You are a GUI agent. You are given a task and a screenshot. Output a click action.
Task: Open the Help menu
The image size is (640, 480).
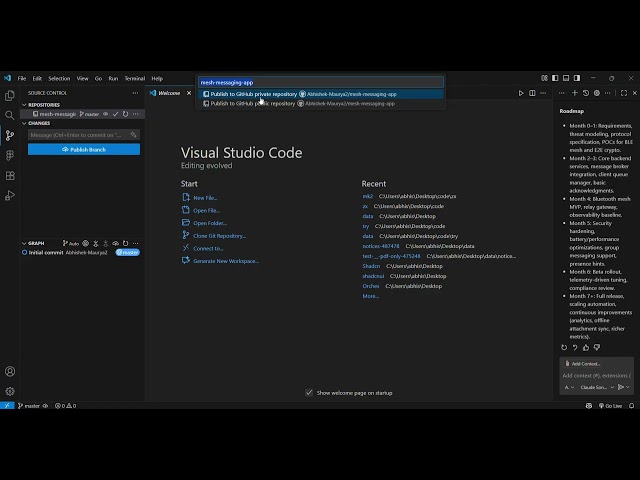click(157, 78)
